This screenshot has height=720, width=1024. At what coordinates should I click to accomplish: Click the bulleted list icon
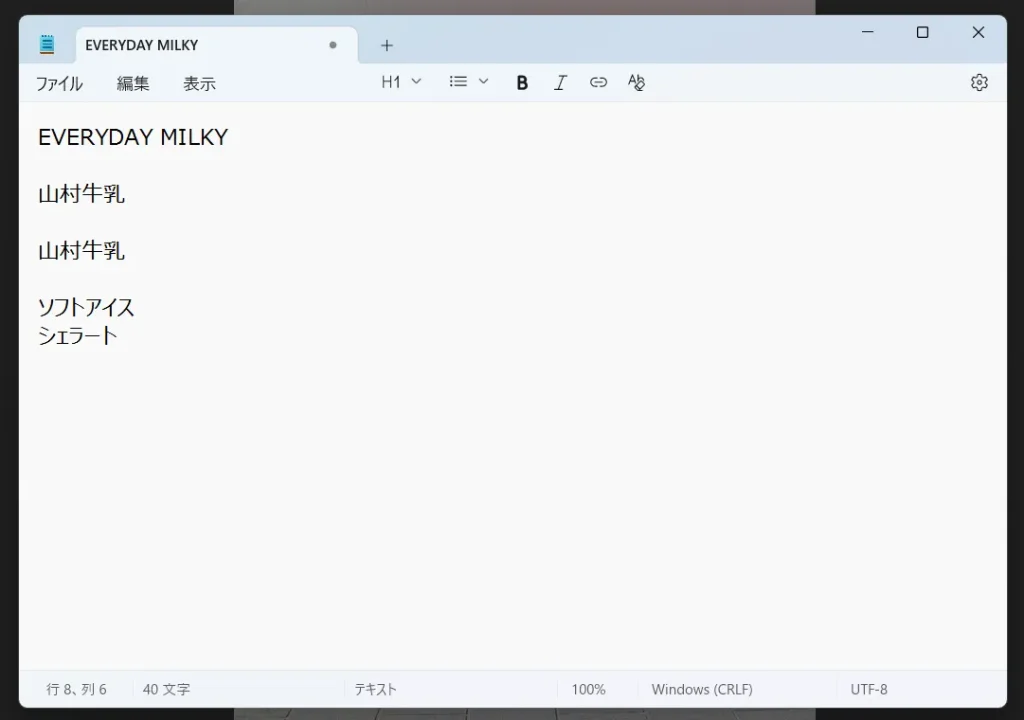coord(458,82)
